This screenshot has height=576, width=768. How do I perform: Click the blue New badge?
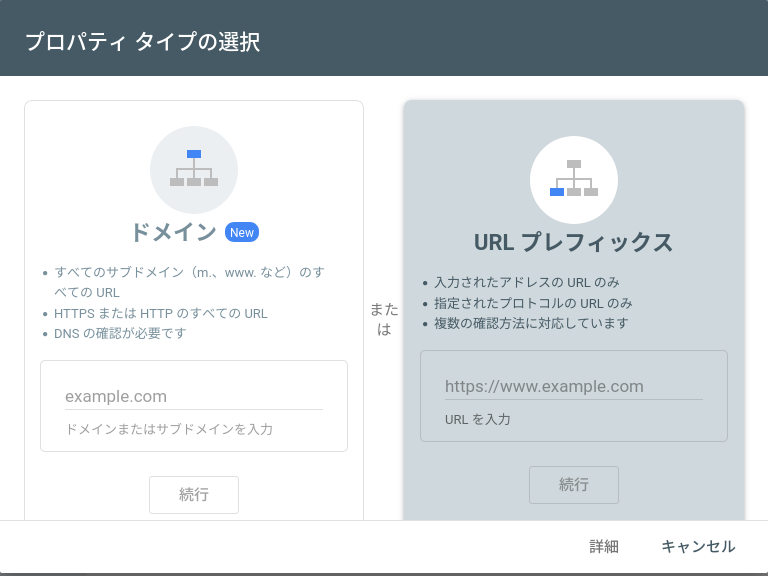click(242, 232)
